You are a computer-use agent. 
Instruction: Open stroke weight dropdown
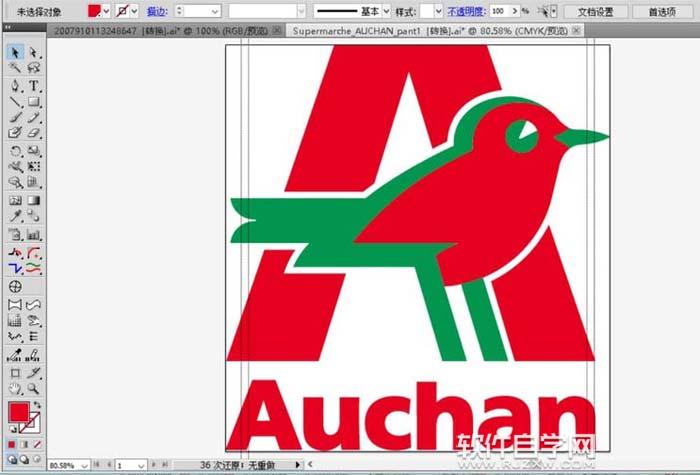point(215,11)
